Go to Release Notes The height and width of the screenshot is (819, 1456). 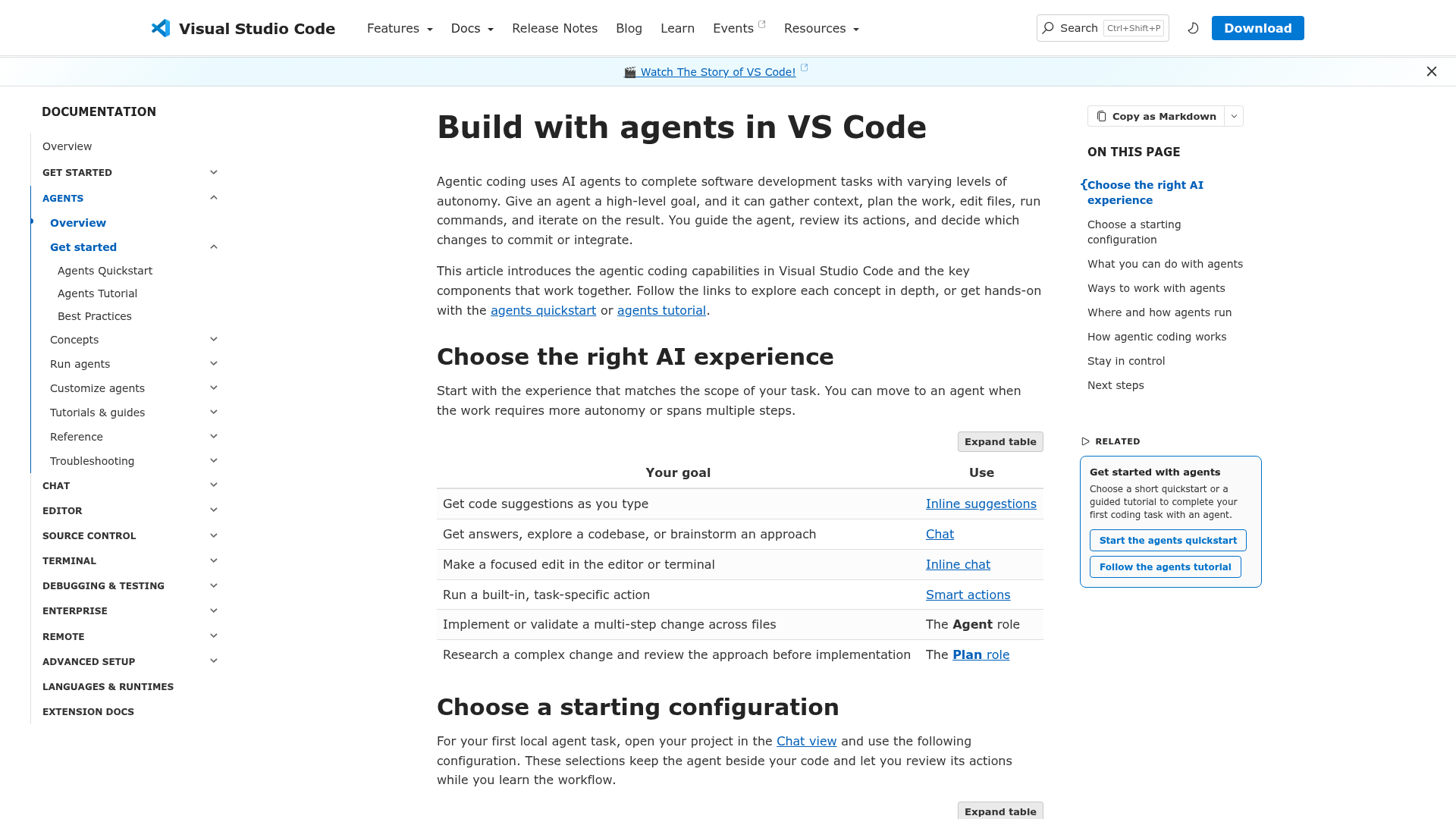pyautogui.click(x=554, y=28)
